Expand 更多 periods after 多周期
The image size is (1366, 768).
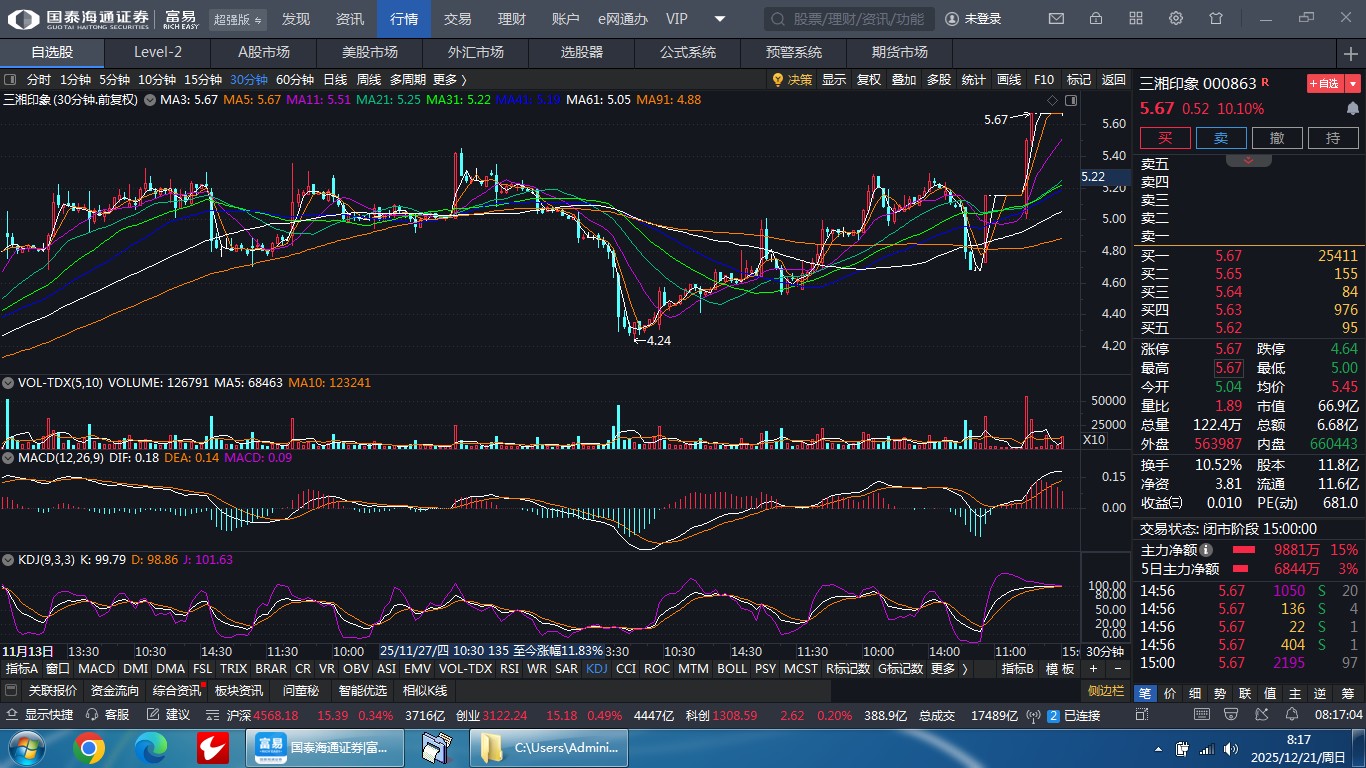tap(450, 80)
